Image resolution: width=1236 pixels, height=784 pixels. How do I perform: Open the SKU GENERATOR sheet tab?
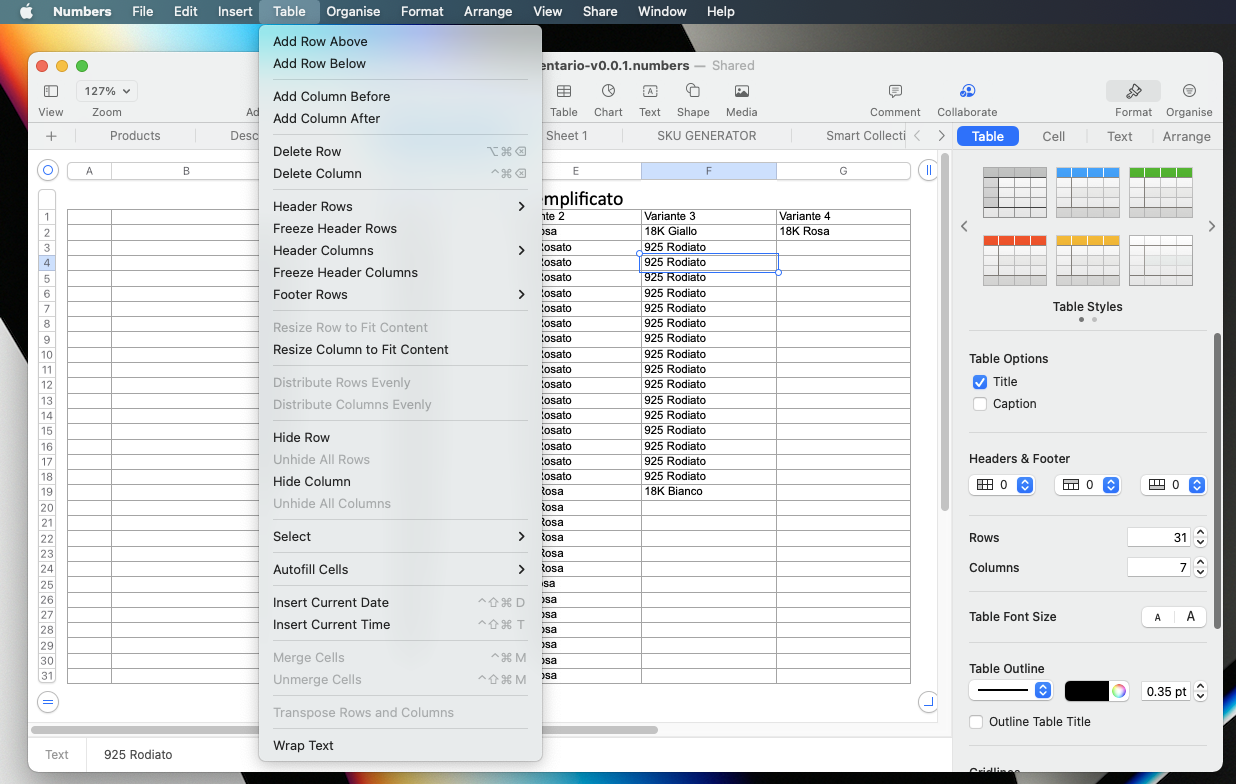(x=706, y=136)
